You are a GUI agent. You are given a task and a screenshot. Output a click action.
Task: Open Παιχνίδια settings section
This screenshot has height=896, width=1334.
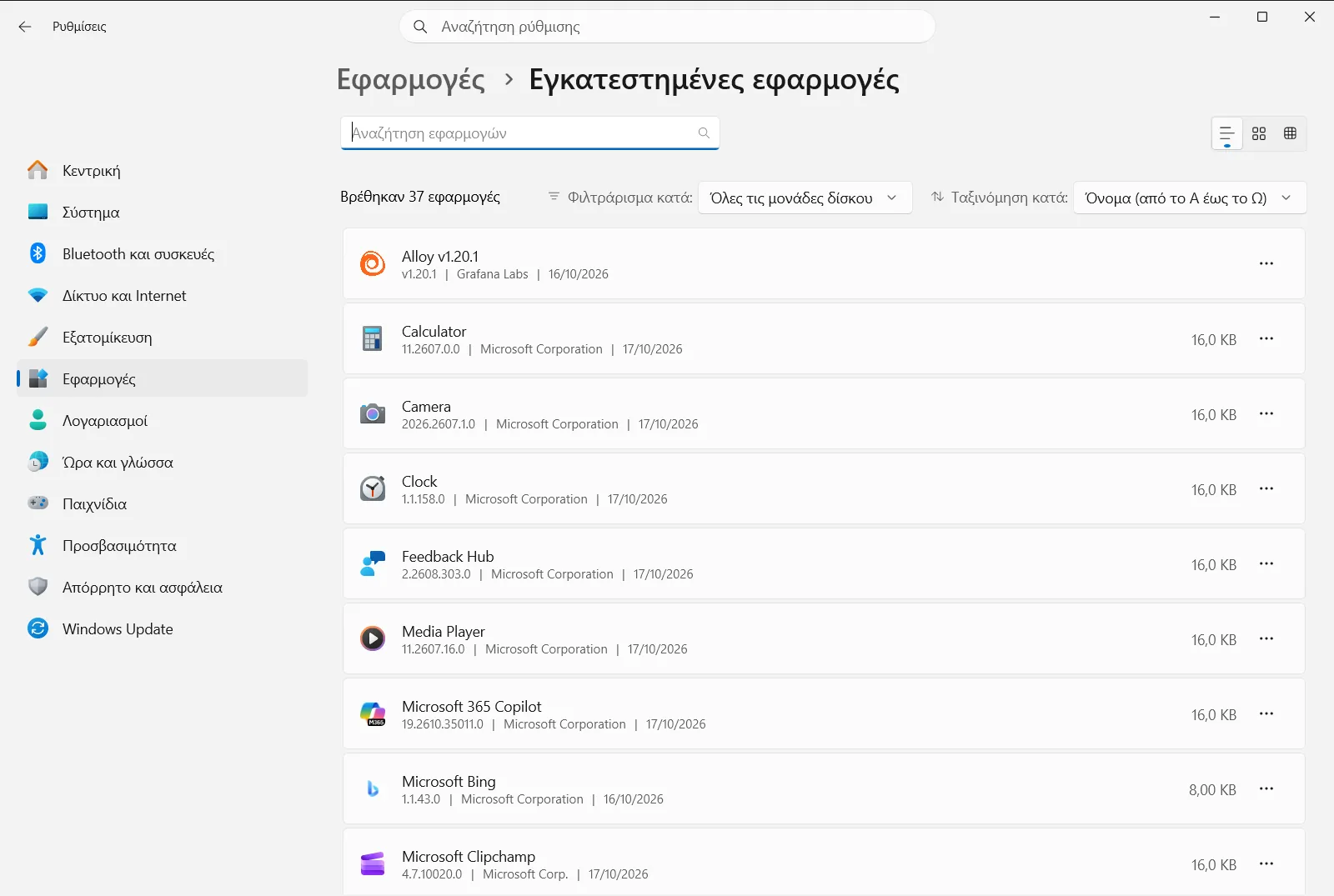pos(163,503)
